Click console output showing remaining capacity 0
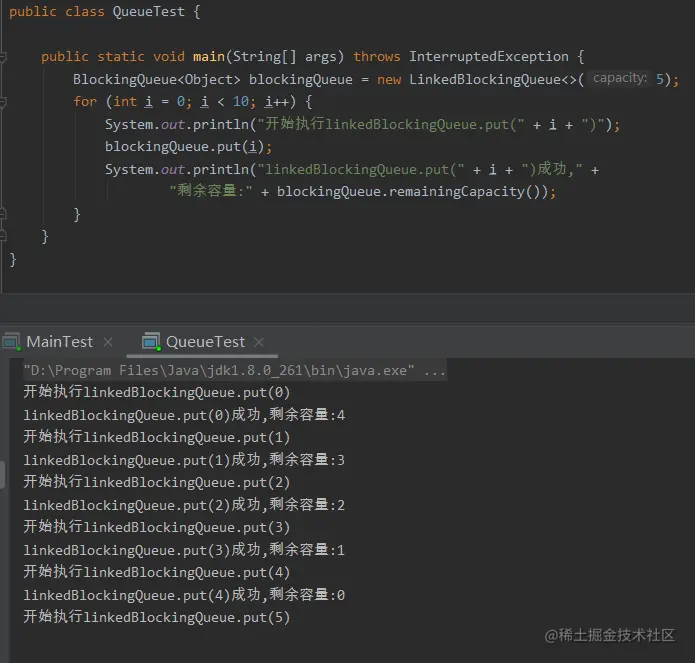Image resolution: width=695 pixels, height=663 pixels. (184, 595)
